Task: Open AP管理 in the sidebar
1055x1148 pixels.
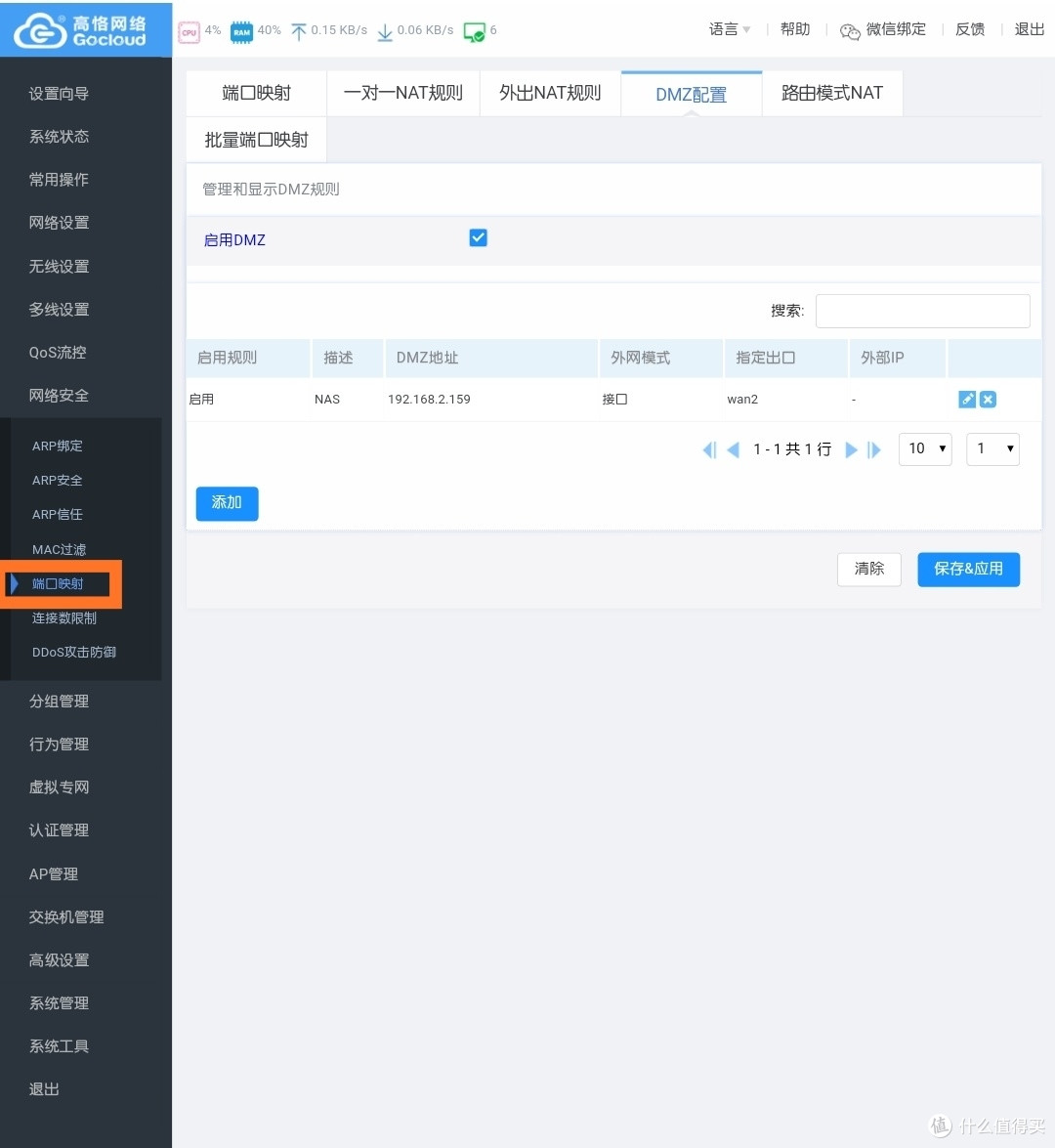Action: (54, 873)
